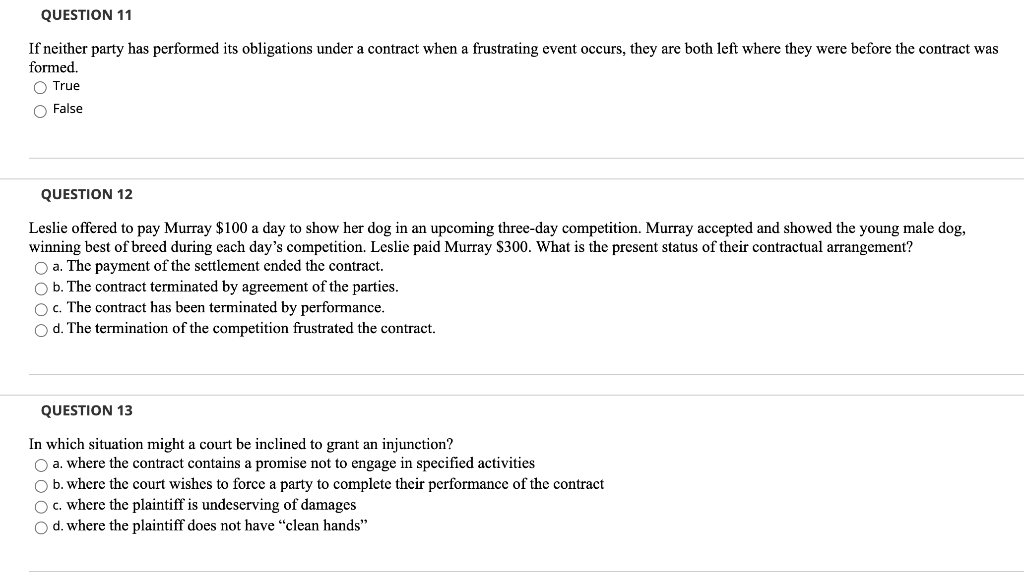Choose option c for Question 12
1024x578 pixels.
click(39, 308)
